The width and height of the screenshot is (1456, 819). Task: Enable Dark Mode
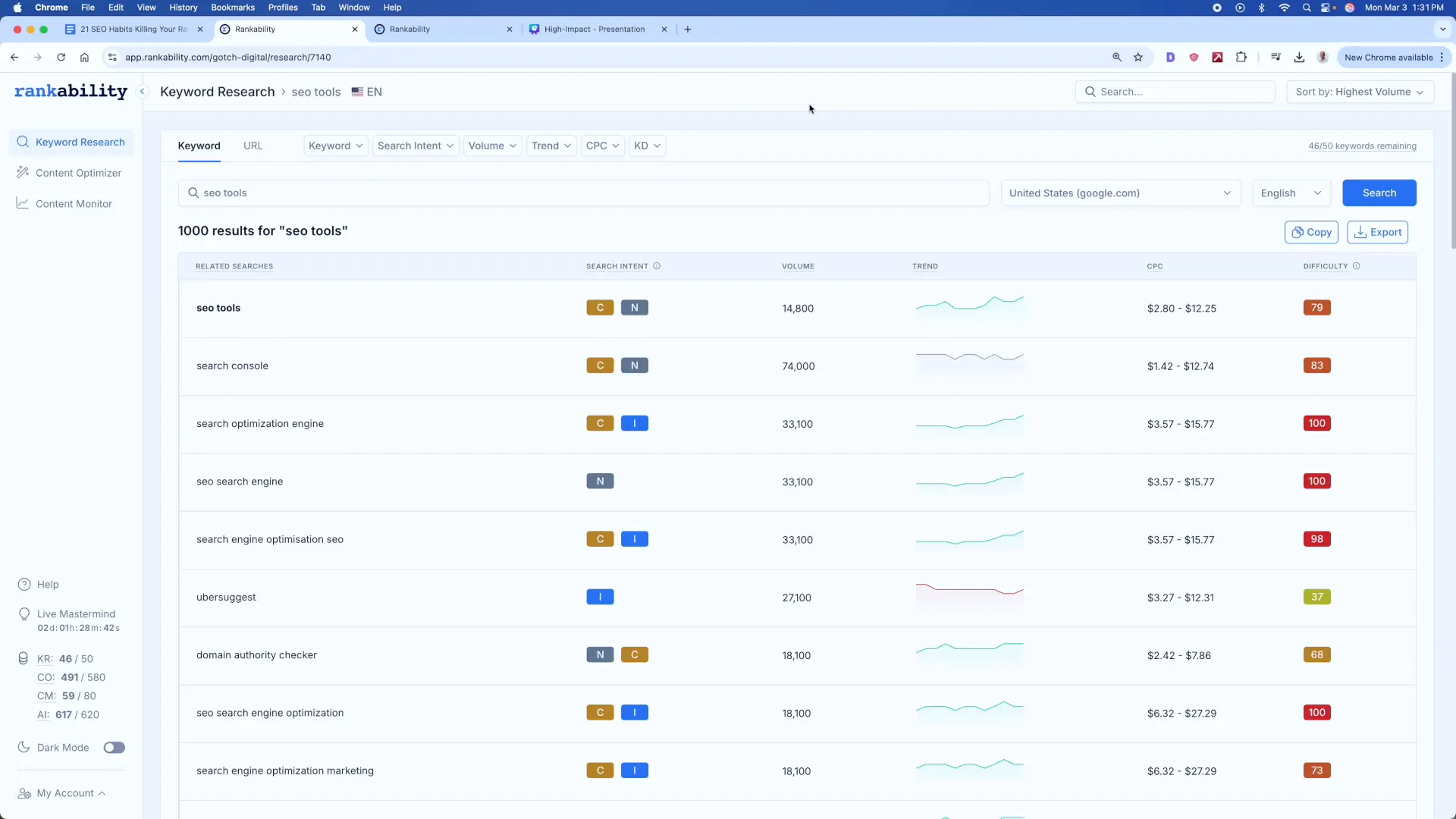coord(114,747)
